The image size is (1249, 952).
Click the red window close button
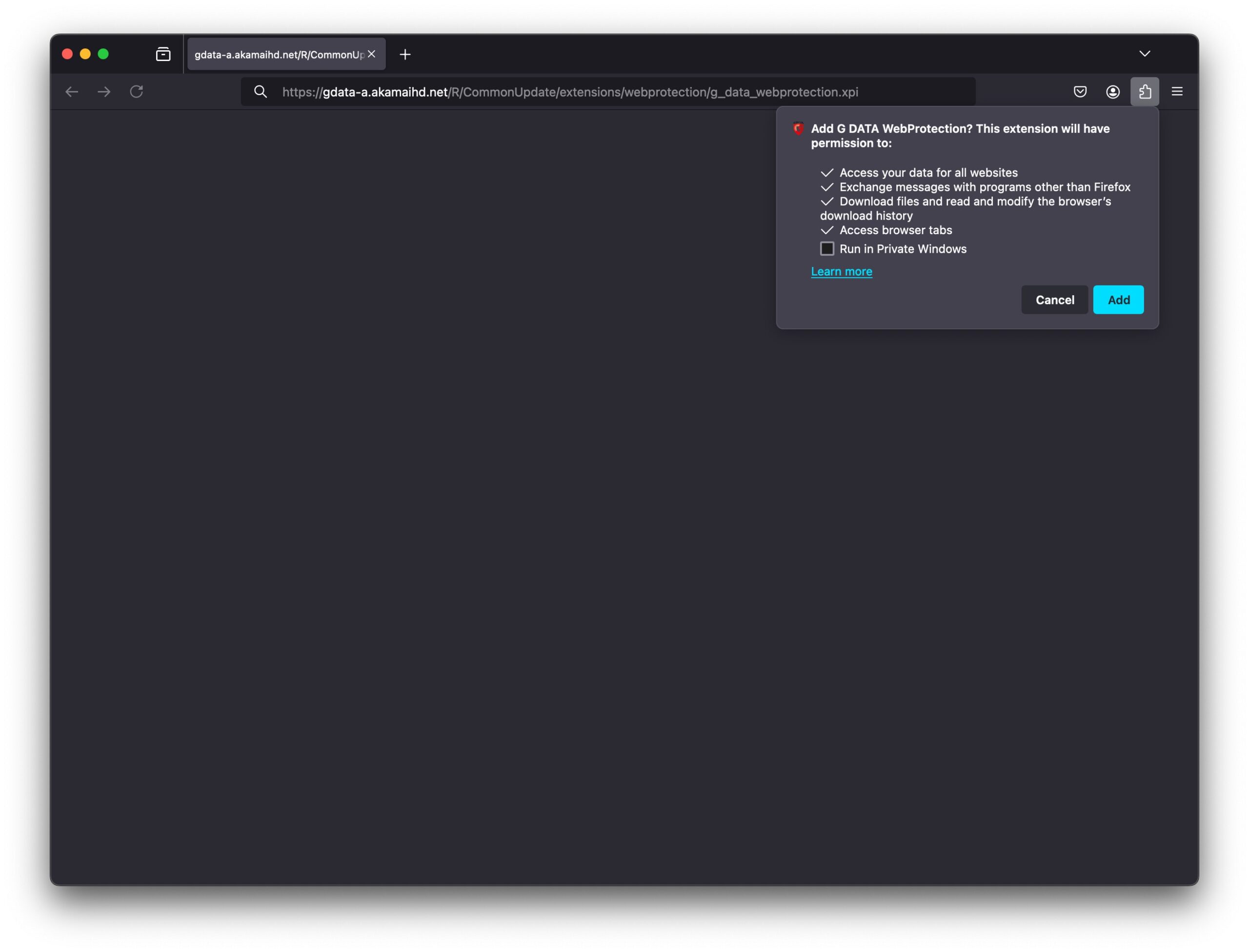click(67, 54)
